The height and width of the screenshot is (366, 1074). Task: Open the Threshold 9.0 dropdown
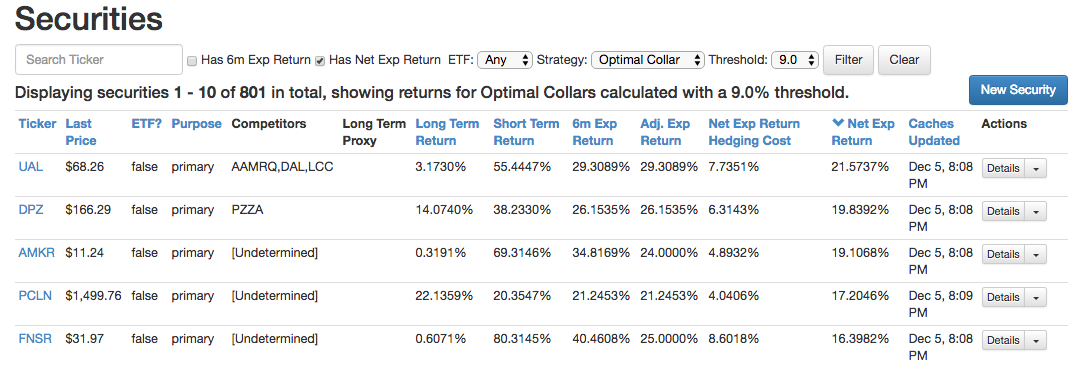click(x=795, y=60)
